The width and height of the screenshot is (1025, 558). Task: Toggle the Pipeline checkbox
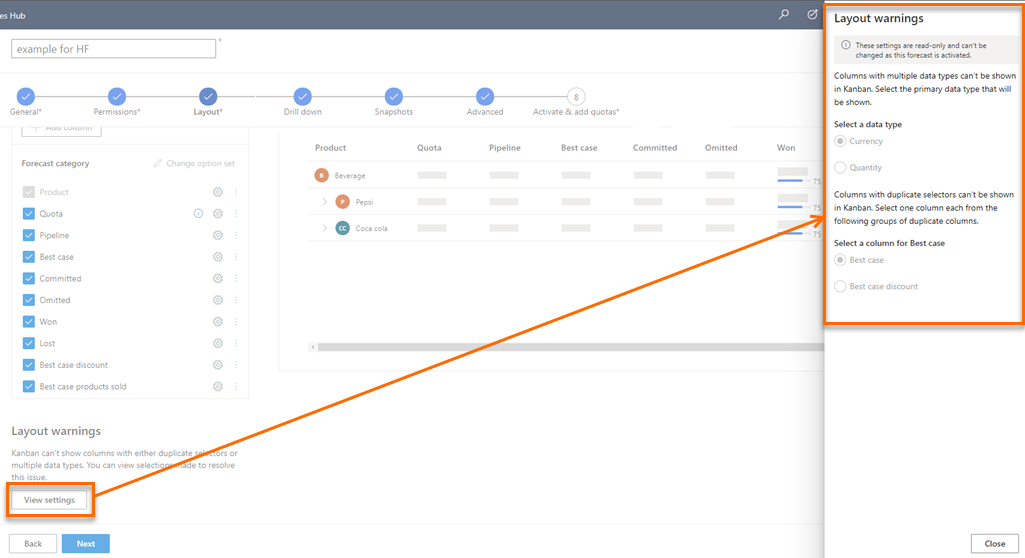(x=28, y=235)
